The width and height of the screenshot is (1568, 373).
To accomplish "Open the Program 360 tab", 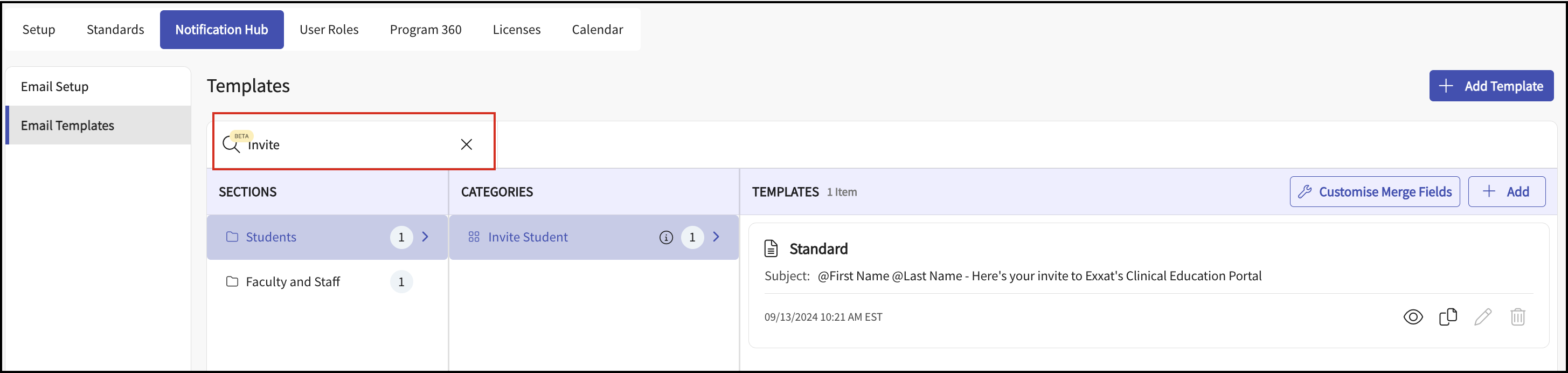I will click(x=426, y=29).
